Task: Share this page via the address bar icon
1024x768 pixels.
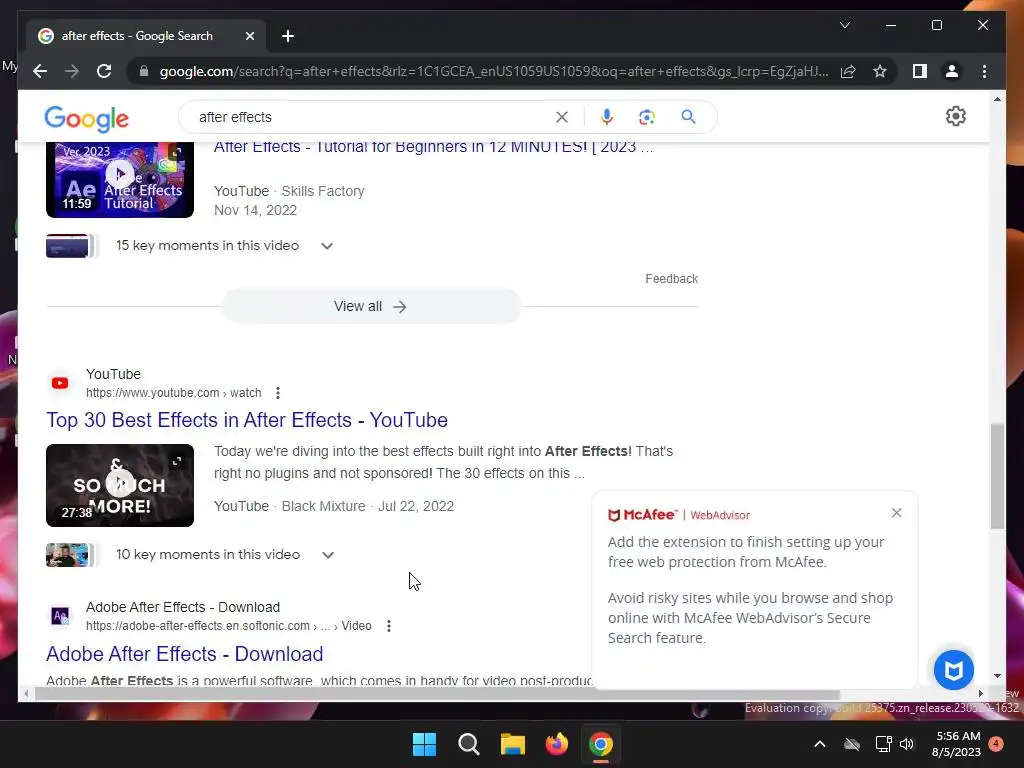Action: tap(848, 71)
